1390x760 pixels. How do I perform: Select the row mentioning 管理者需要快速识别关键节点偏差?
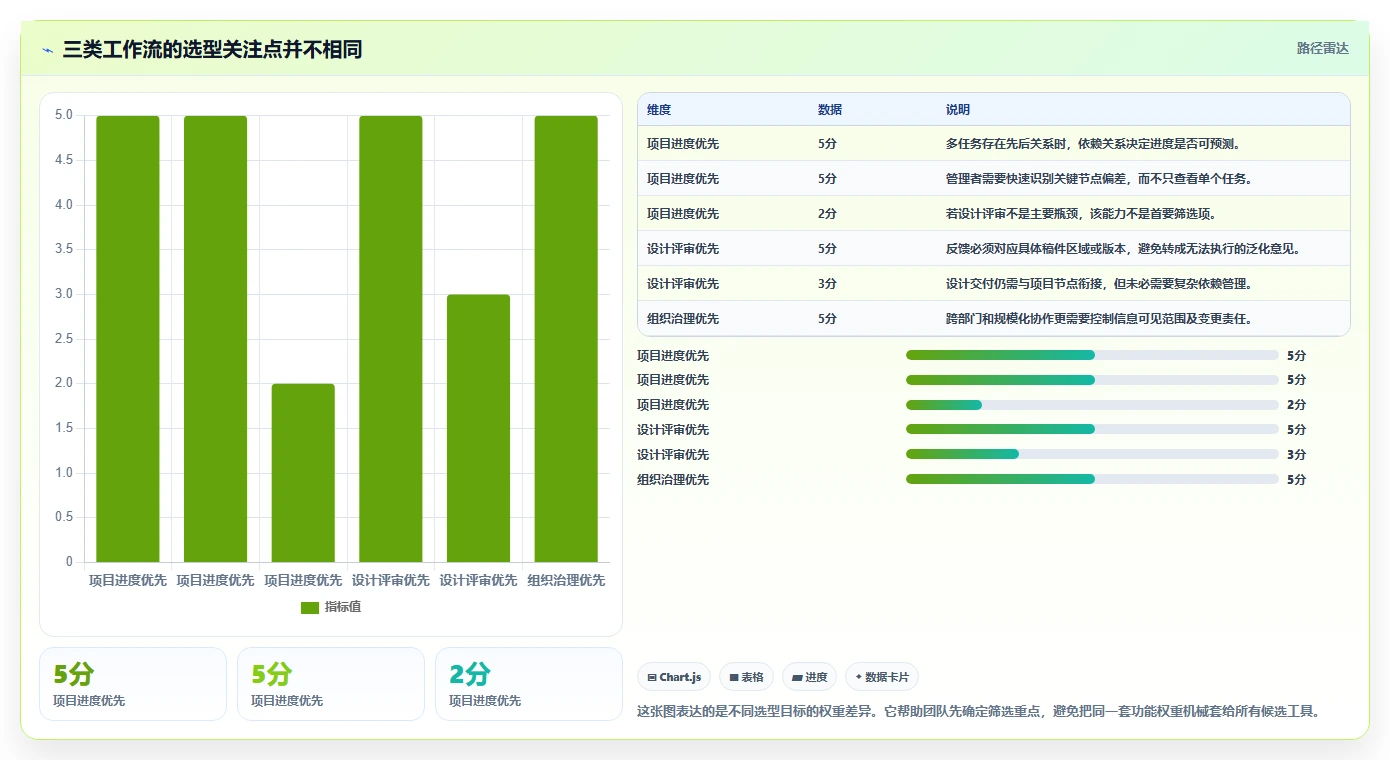pyautogui.click(x=993, y=179)
